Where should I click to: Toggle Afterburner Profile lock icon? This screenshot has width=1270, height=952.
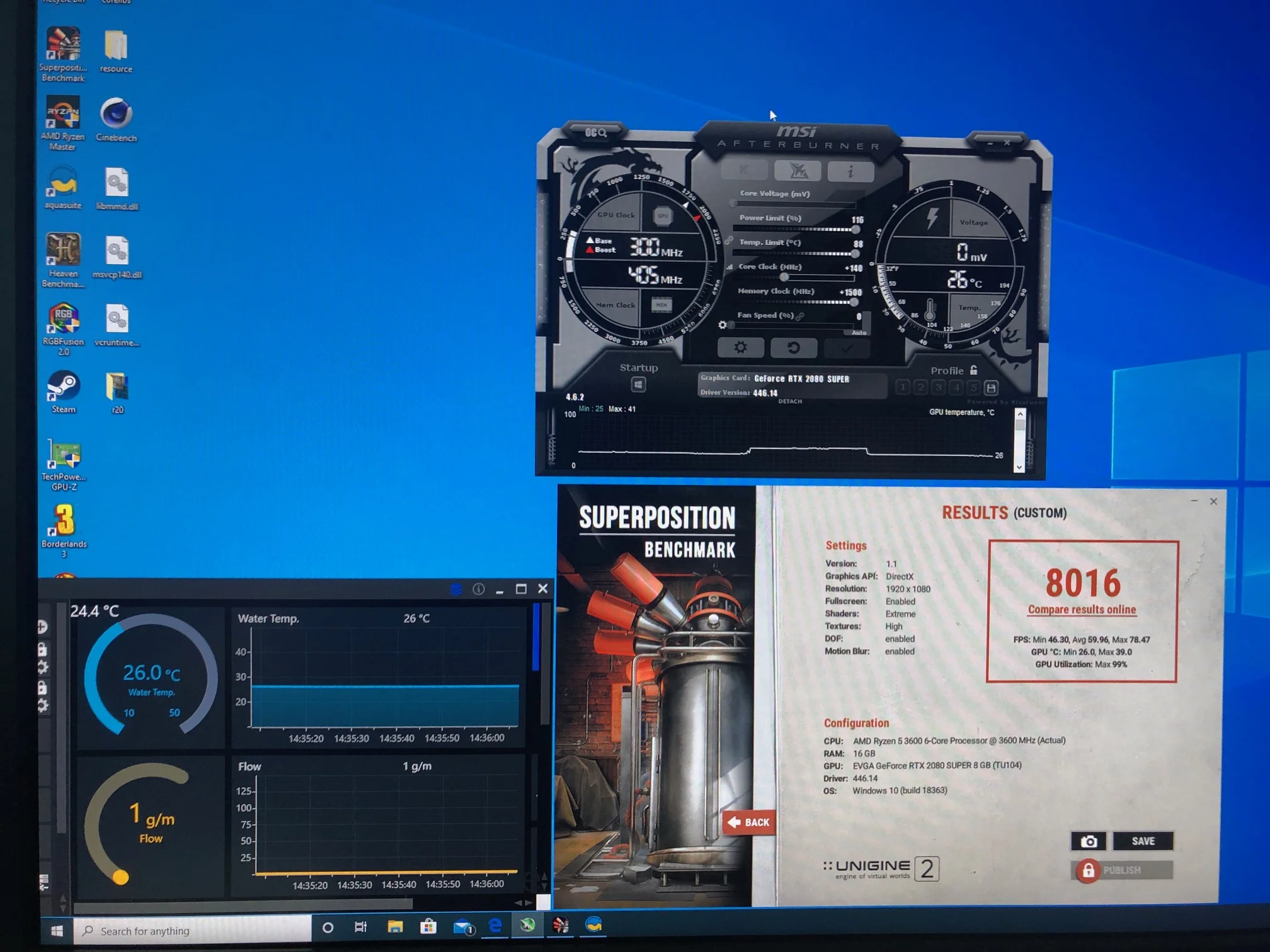click(x=974, y=370)
